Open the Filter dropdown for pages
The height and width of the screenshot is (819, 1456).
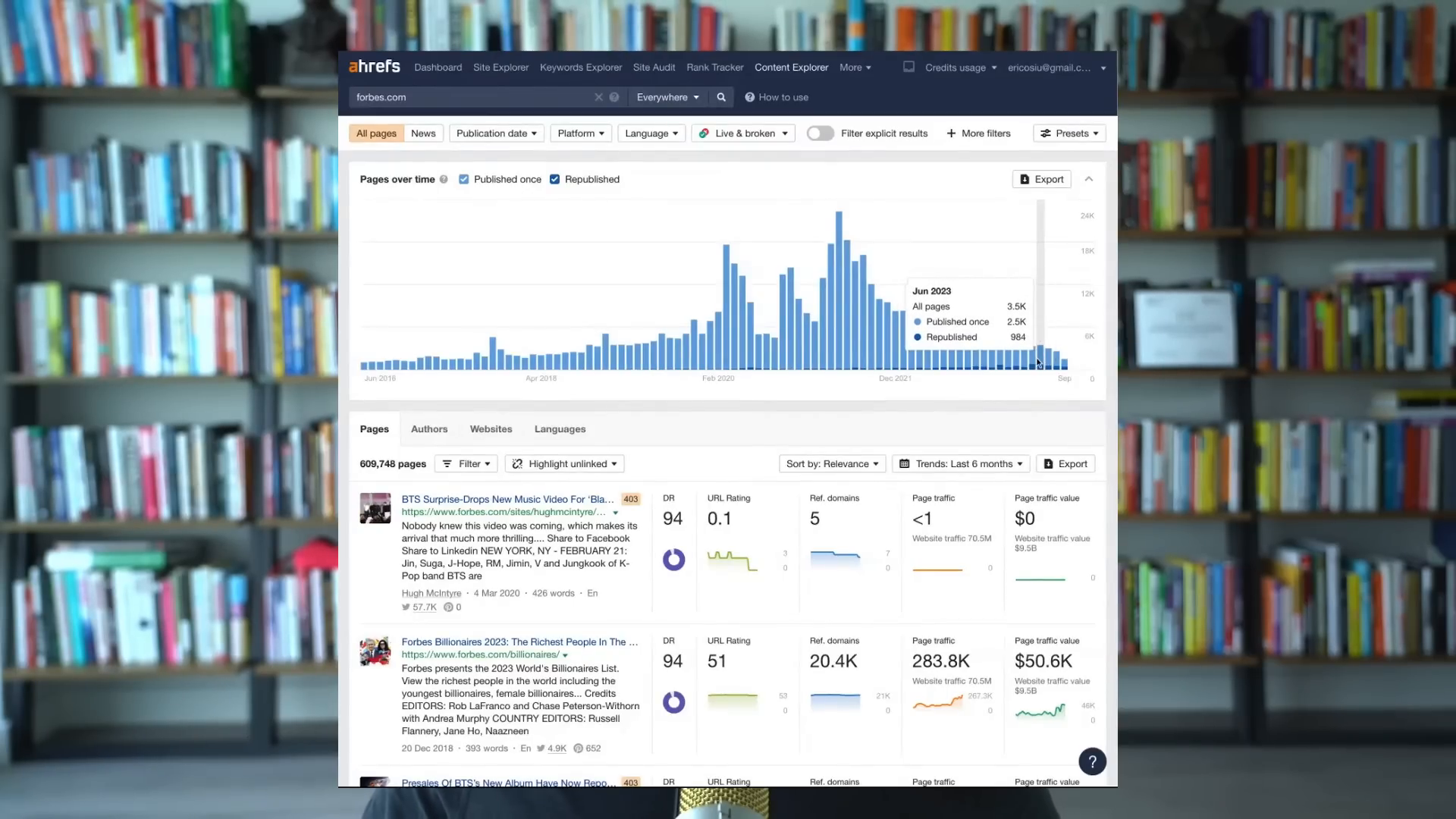[466, 463]
